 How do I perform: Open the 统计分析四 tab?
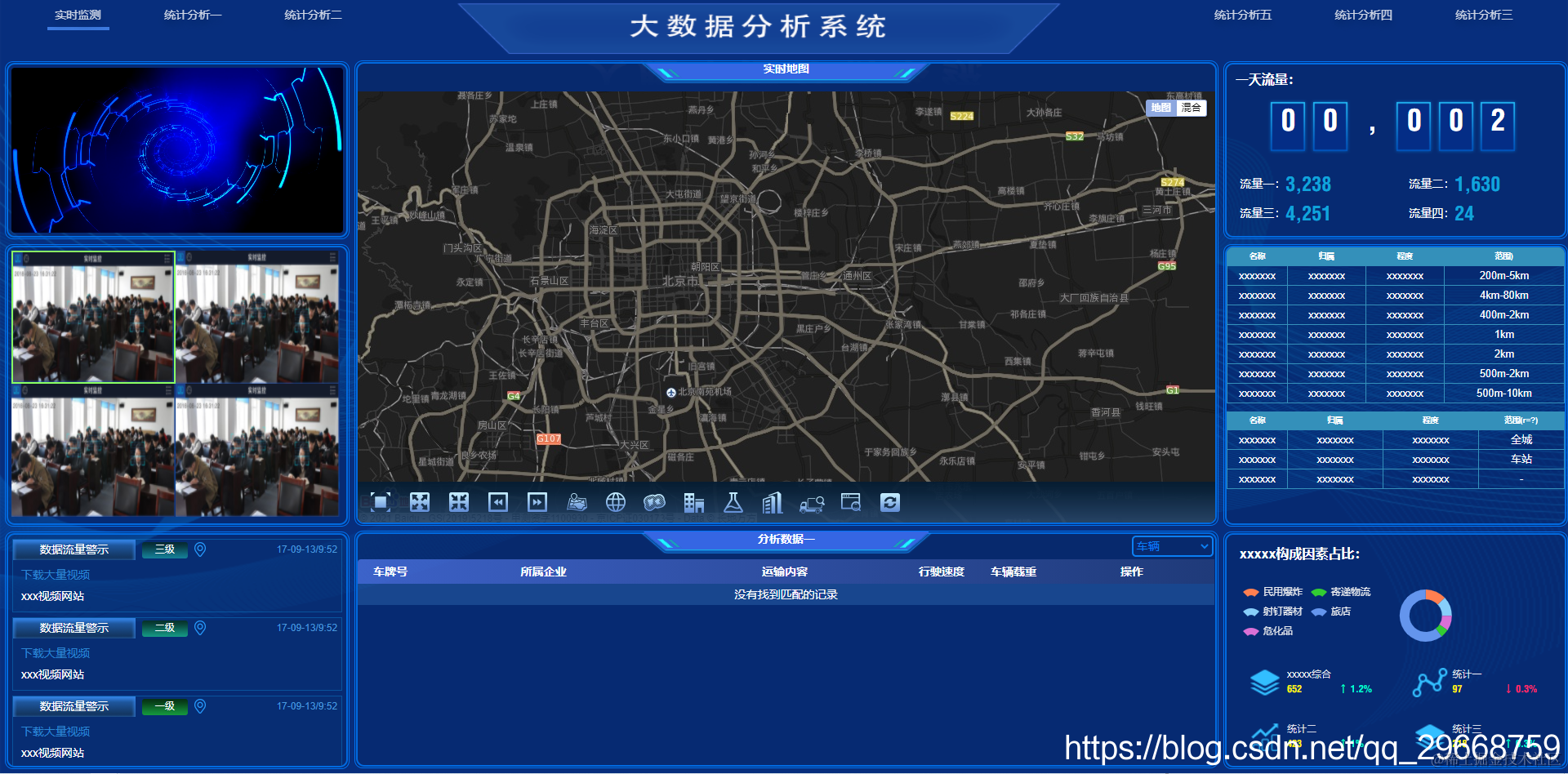[1364, 15]
